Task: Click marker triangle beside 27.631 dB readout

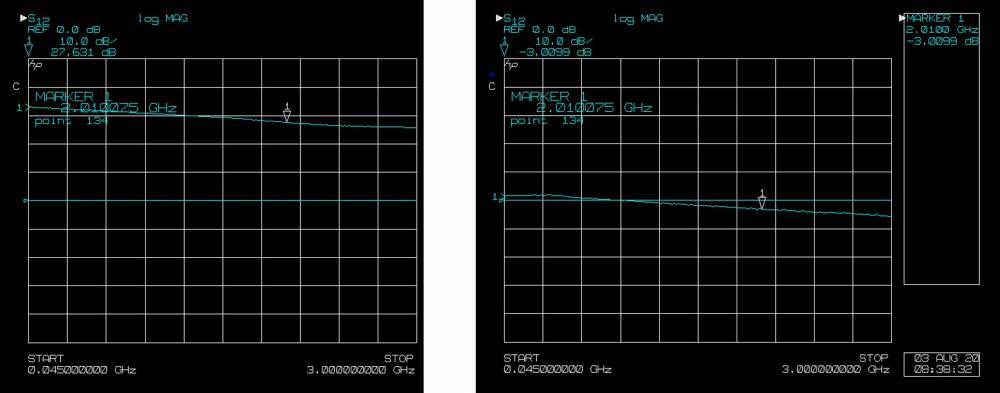Action: point(28,47)
